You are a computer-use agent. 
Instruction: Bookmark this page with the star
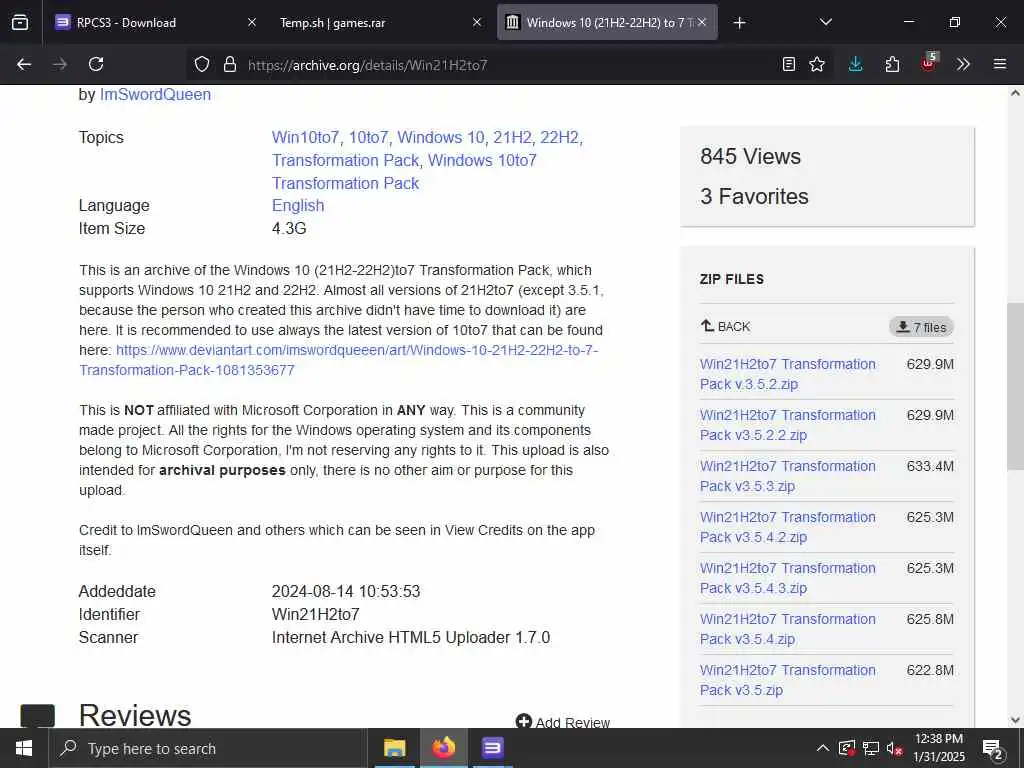coord(817,64)
